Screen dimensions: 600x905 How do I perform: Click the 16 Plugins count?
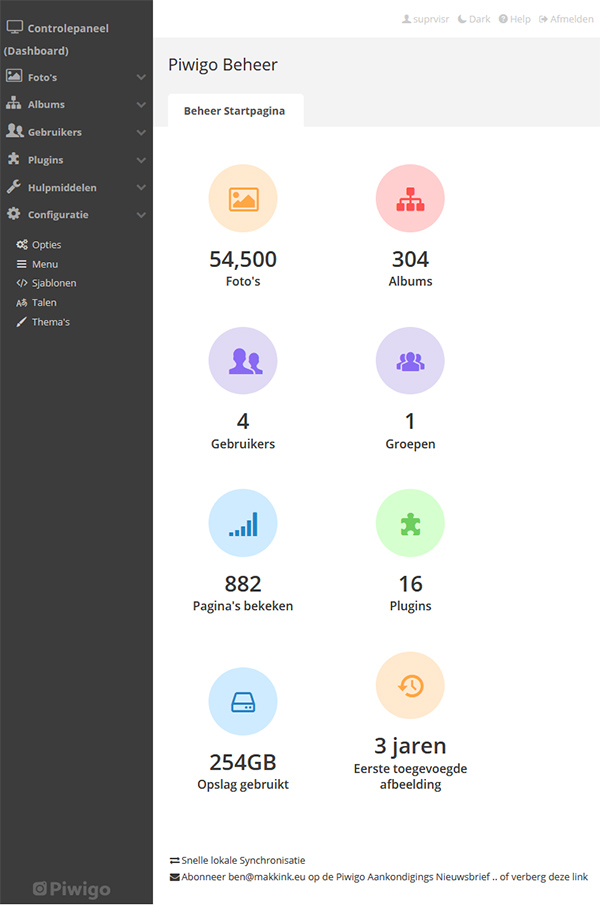tap(410, 584)
